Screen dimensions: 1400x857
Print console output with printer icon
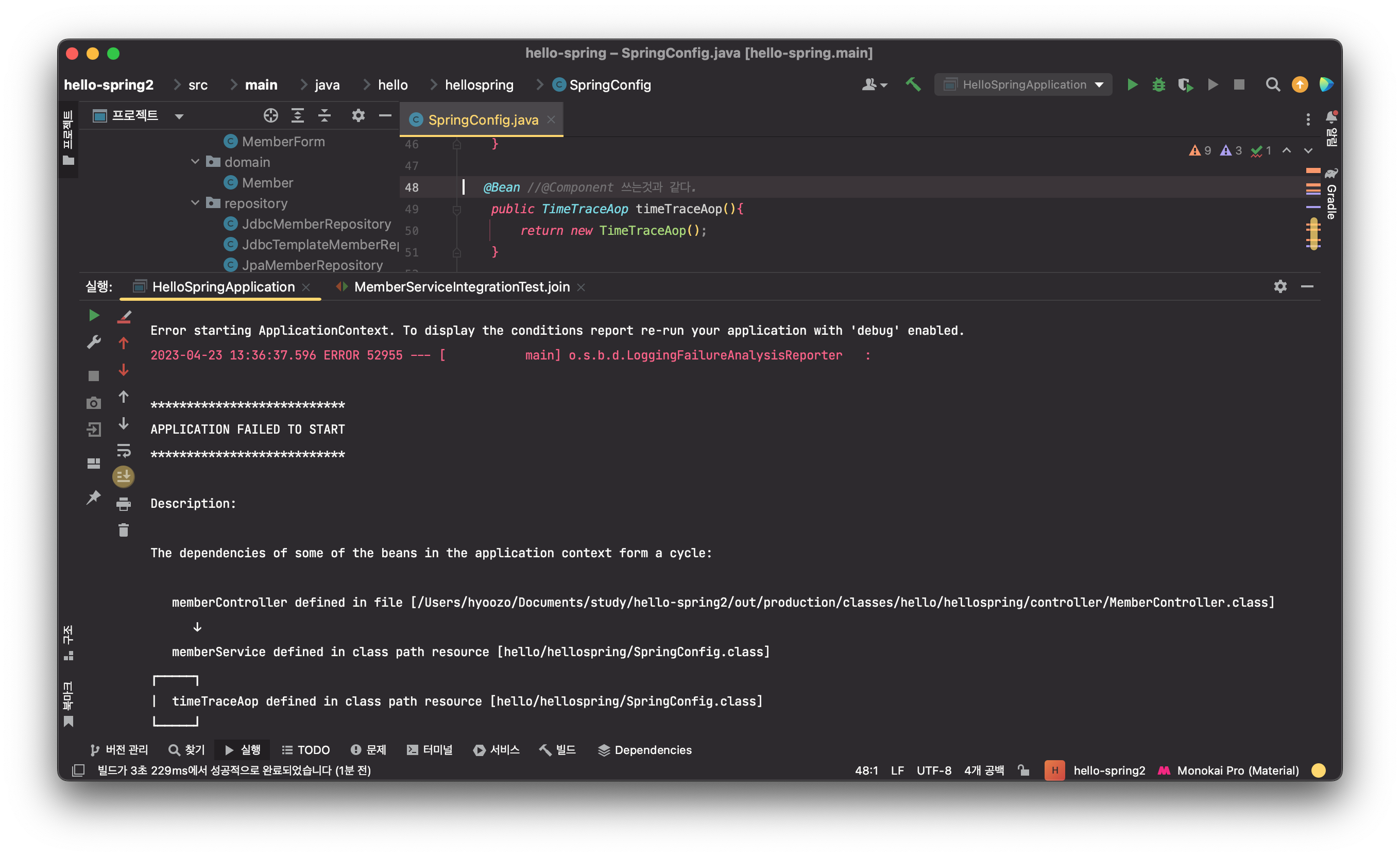tap(123, 504)
